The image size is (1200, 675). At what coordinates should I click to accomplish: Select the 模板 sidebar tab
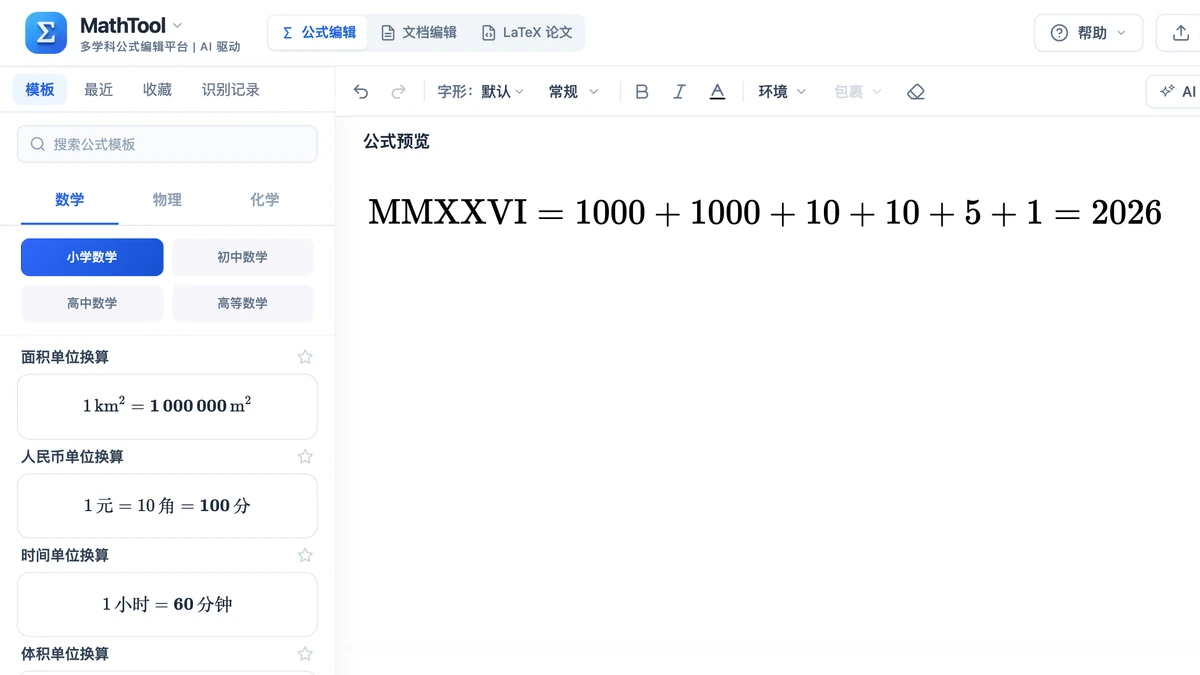40,90
